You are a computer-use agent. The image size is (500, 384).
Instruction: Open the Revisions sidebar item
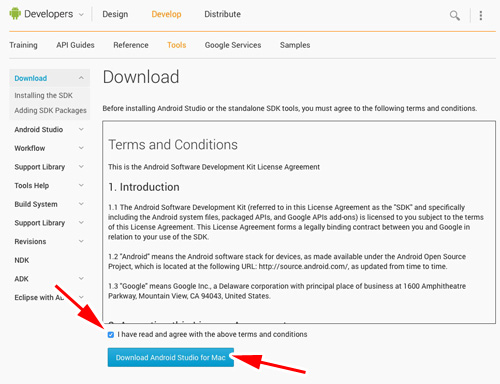pyautogui.click(x=30, y=241)
